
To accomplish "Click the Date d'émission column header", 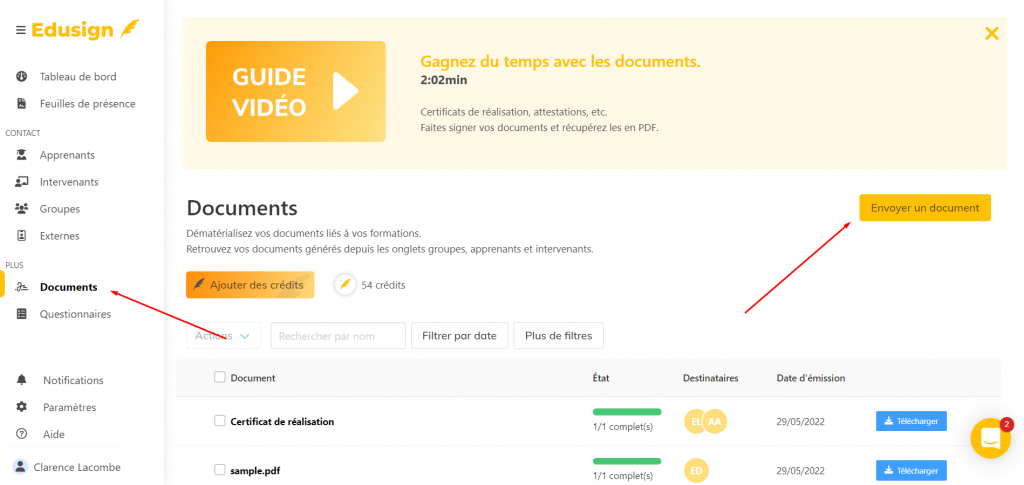I will point(810,377).
